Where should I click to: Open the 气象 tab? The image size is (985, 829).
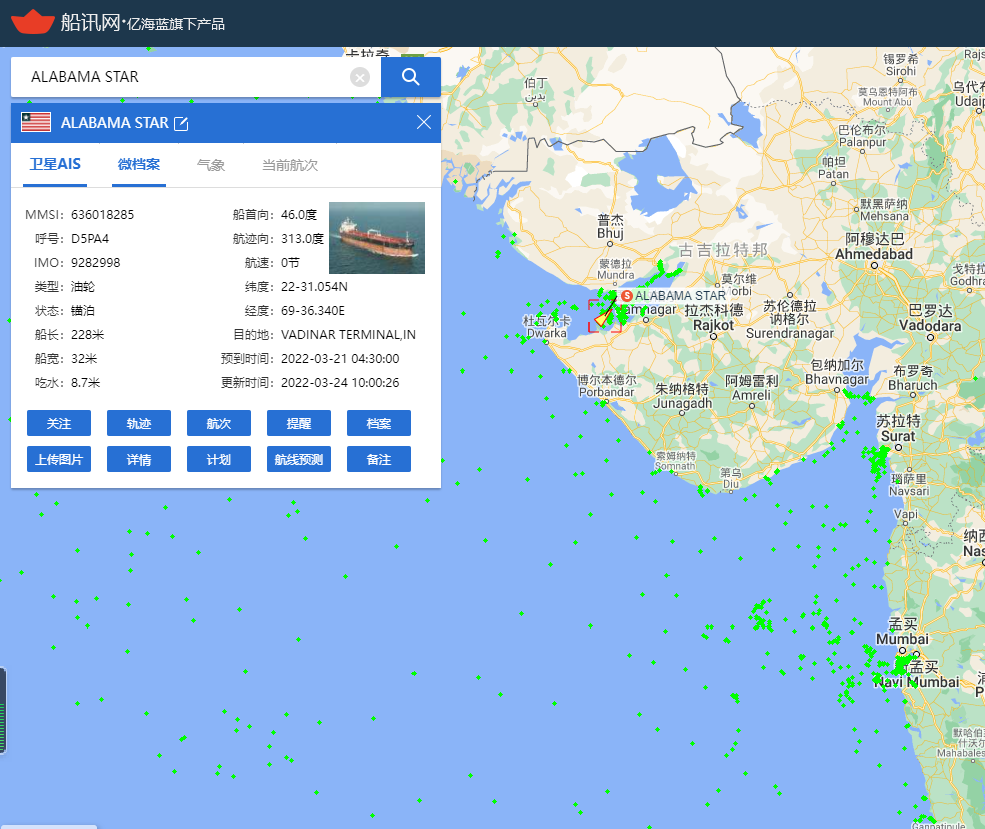tap(211, 165)
